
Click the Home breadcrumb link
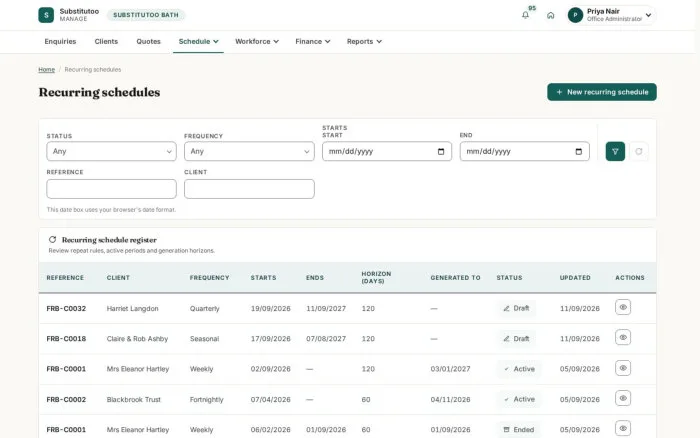[x=46, y=70]
